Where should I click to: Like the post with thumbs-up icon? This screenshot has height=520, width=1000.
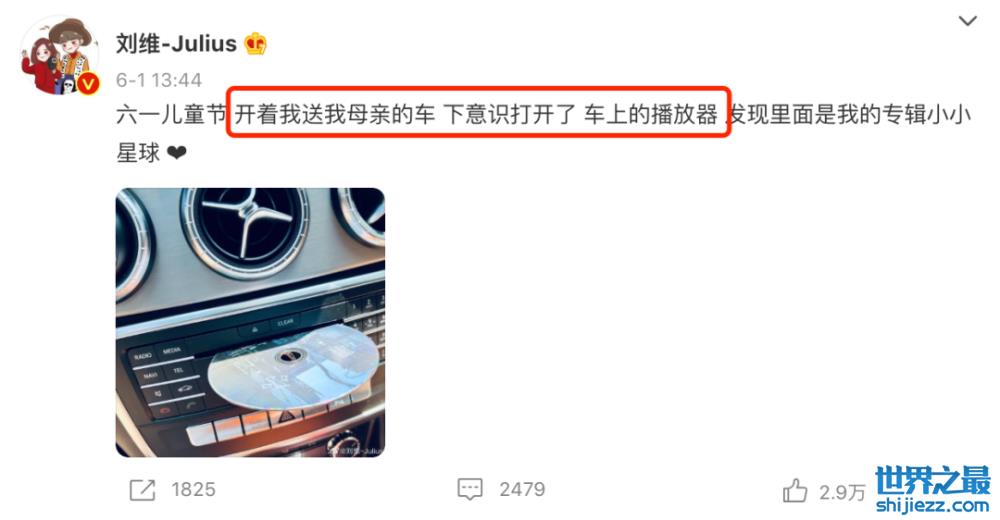click(x=795, y=491)
